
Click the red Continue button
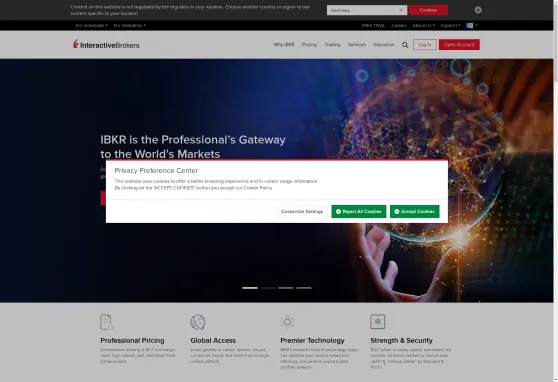point(428,10)
